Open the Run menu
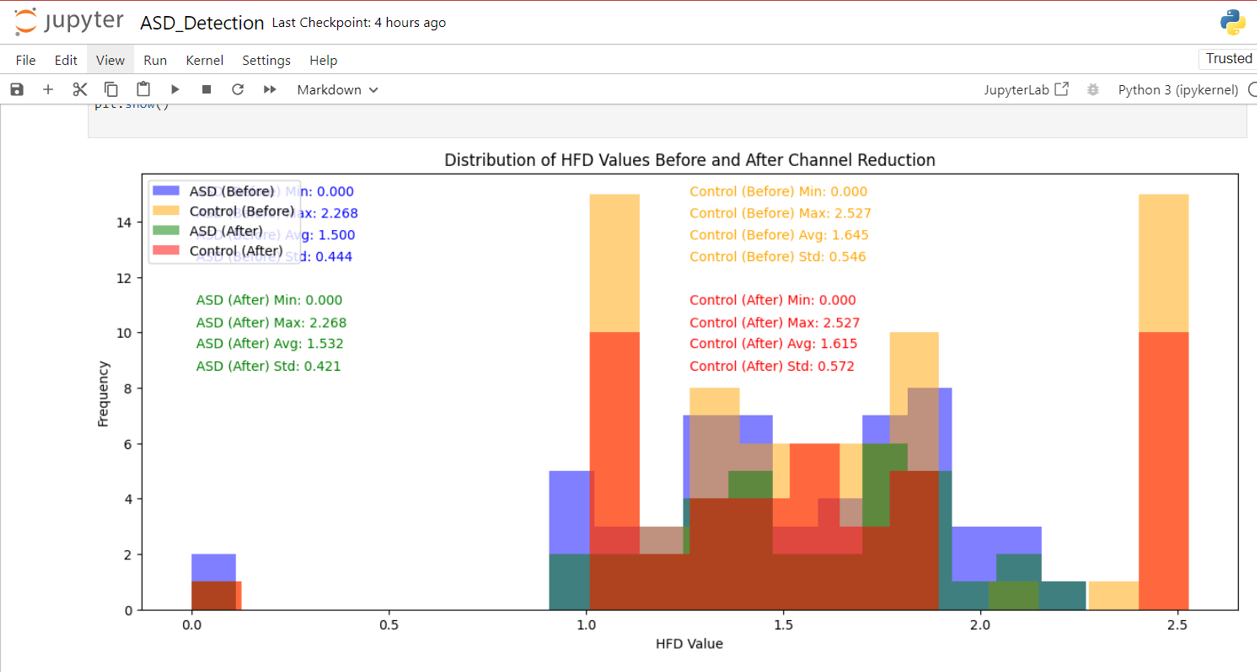 [155, 60]
